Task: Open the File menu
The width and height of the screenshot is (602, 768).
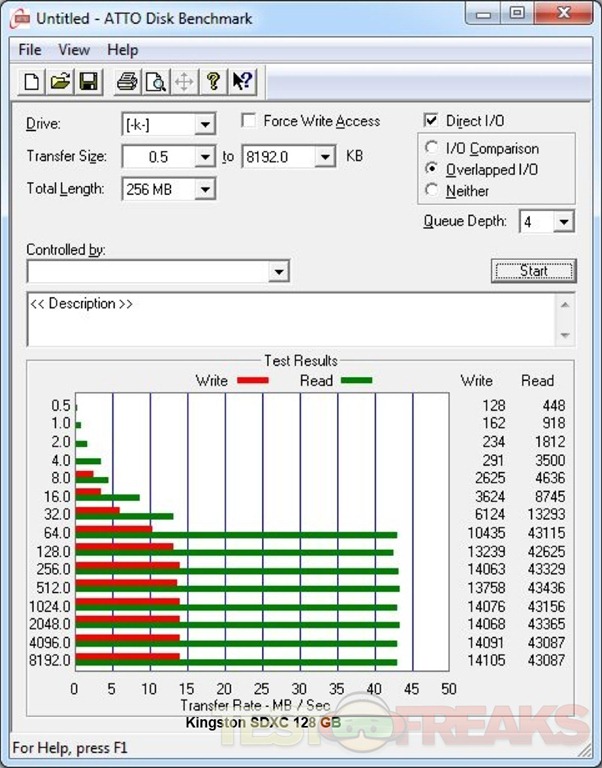Action: [29, 50]
